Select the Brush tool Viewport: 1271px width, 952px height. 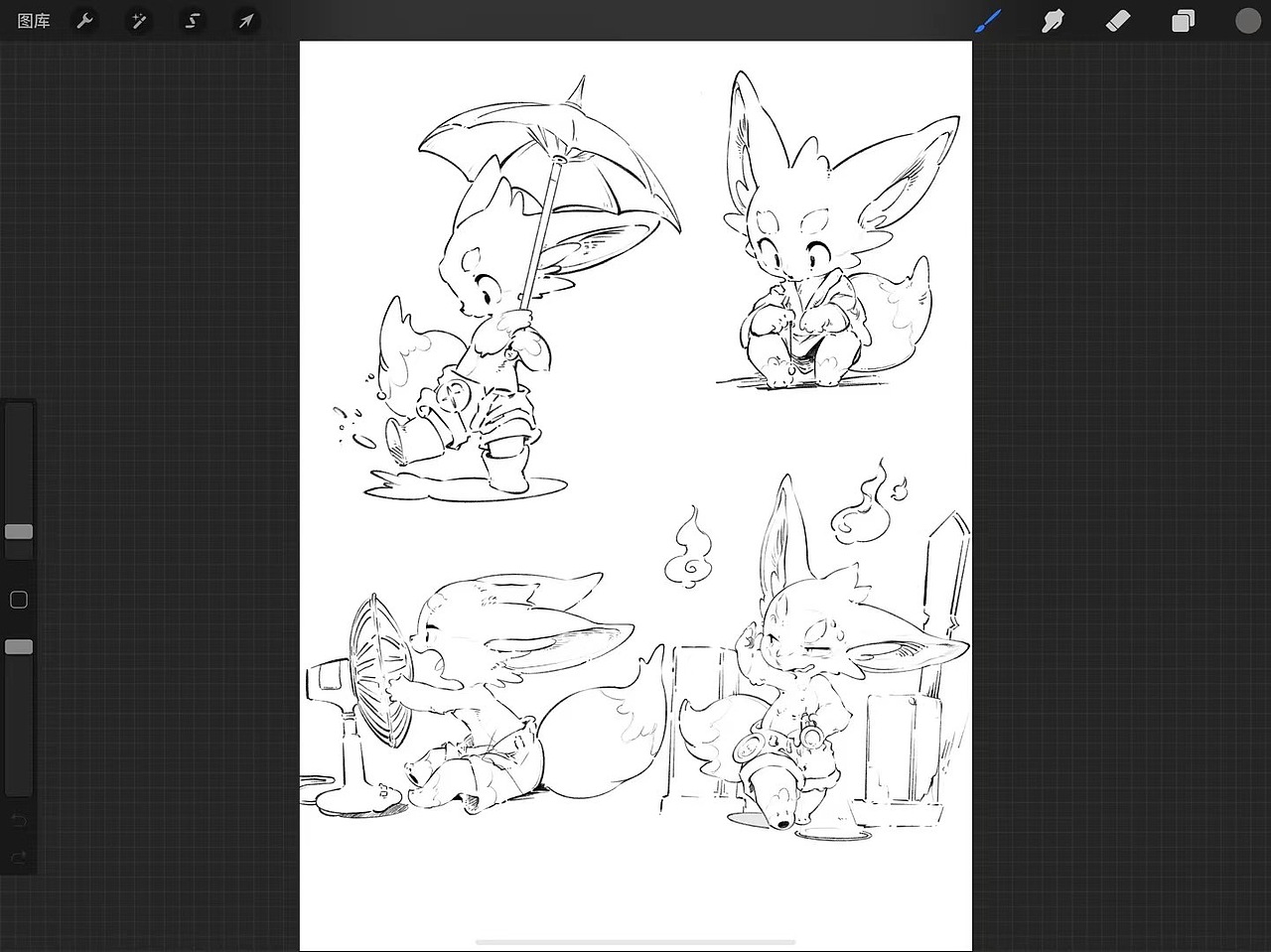click(988, 21)
